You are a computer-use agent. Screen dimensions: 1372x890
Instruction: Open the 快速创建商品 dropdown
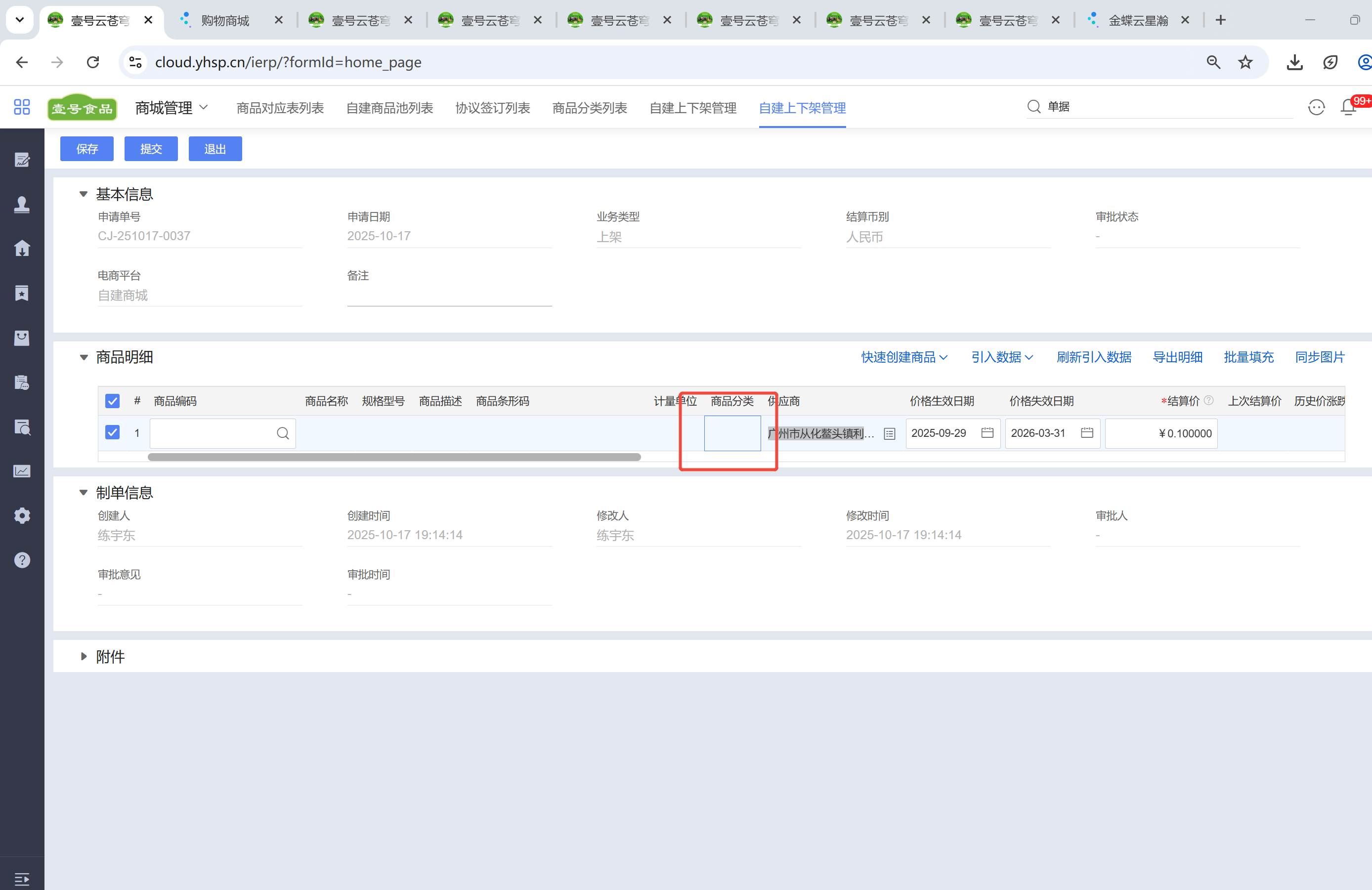pyautogui.click(x=904, y=357)
